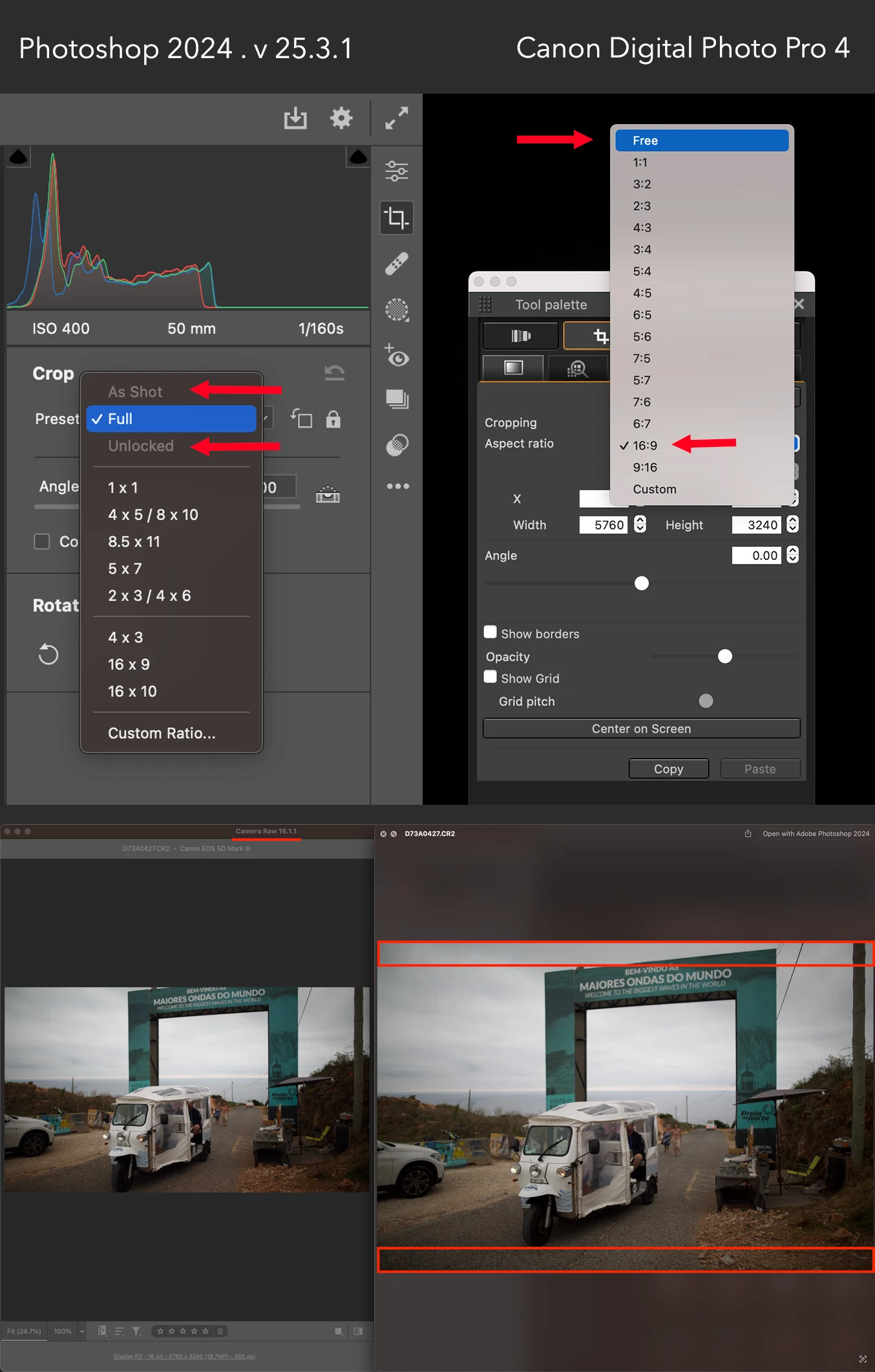Click Canon Angle field 0.00
875x1372 pixels.
tap(756, 556)
